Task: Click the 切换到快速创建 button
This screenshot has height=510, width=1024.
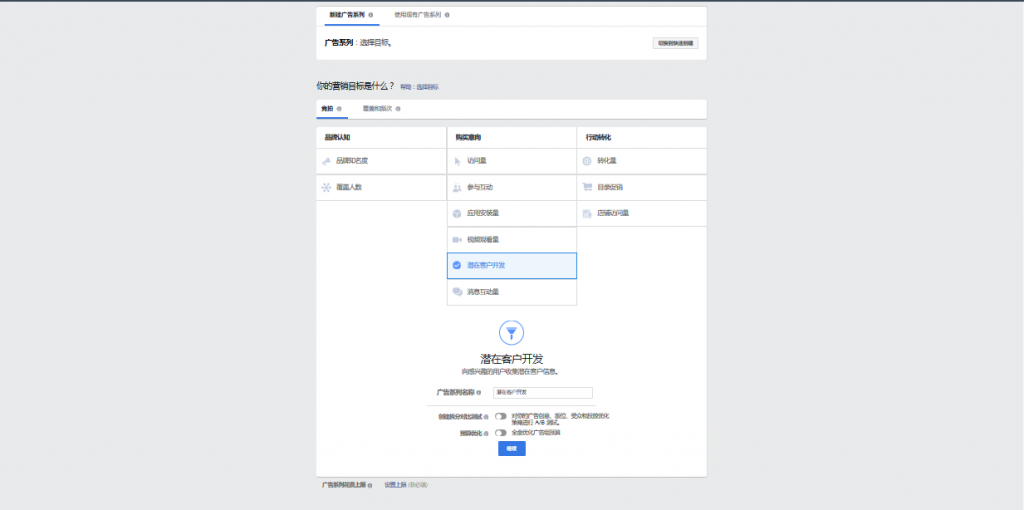Action: pyautogui.click(x=676, y=43)
